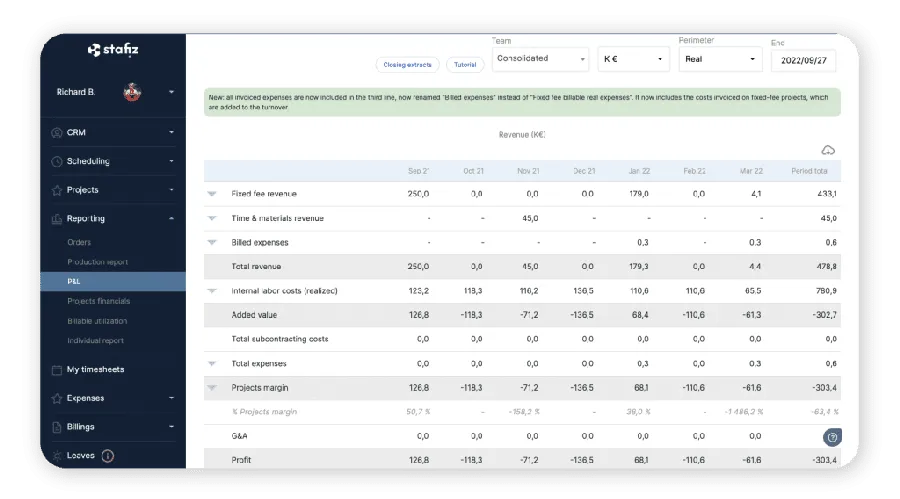This screenshot has width=900, height=499.
Task: Open the Team Consolidated dropdown
Action: click(x=540, y=59)
